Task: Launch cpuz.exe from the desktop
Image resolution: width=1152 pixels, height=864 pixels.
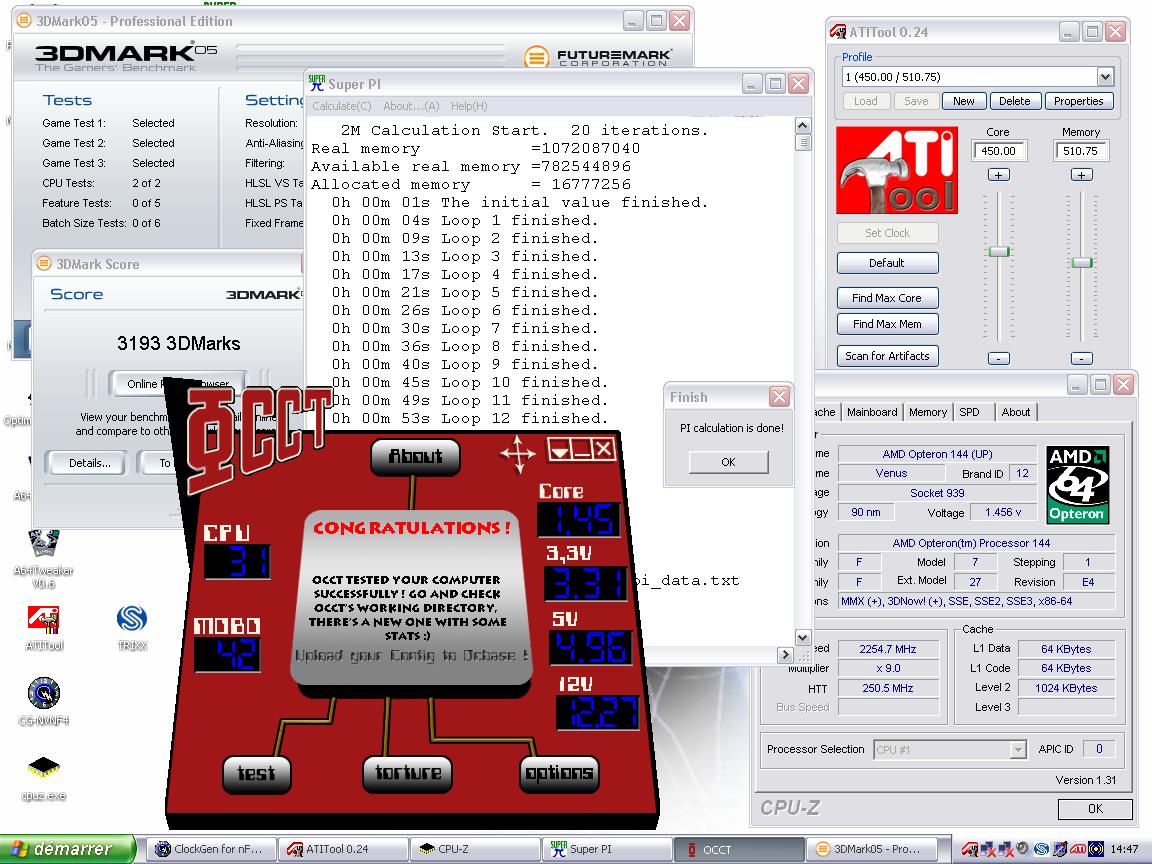Action: [x=43, y=768]
